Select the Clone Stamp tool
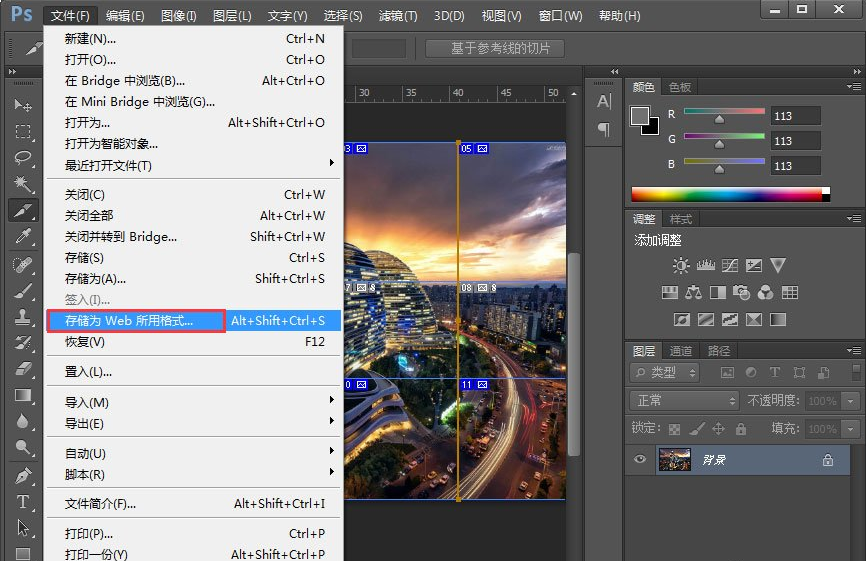 [x=23, y=316]
